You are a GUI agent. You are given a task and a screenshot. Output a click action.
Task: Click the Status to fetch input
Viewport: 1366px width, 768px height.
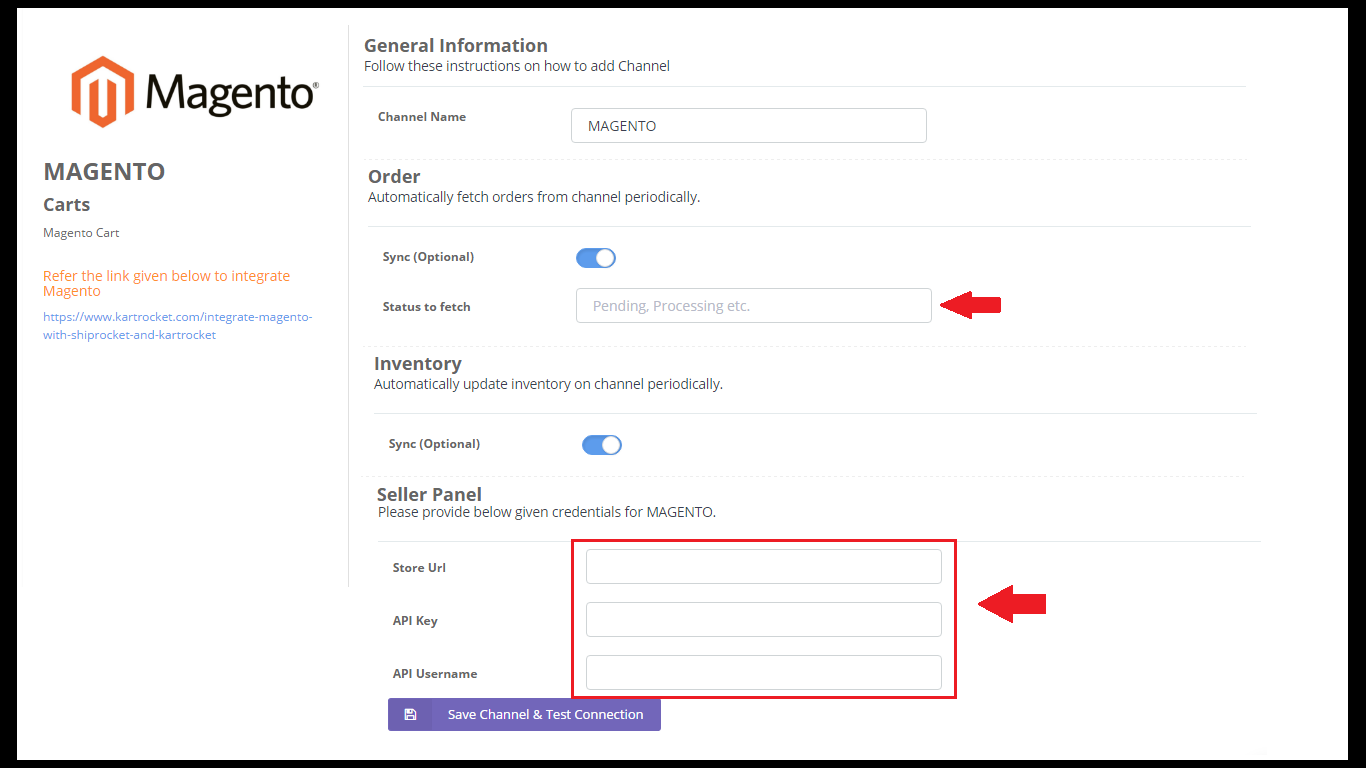pos(753,306)
